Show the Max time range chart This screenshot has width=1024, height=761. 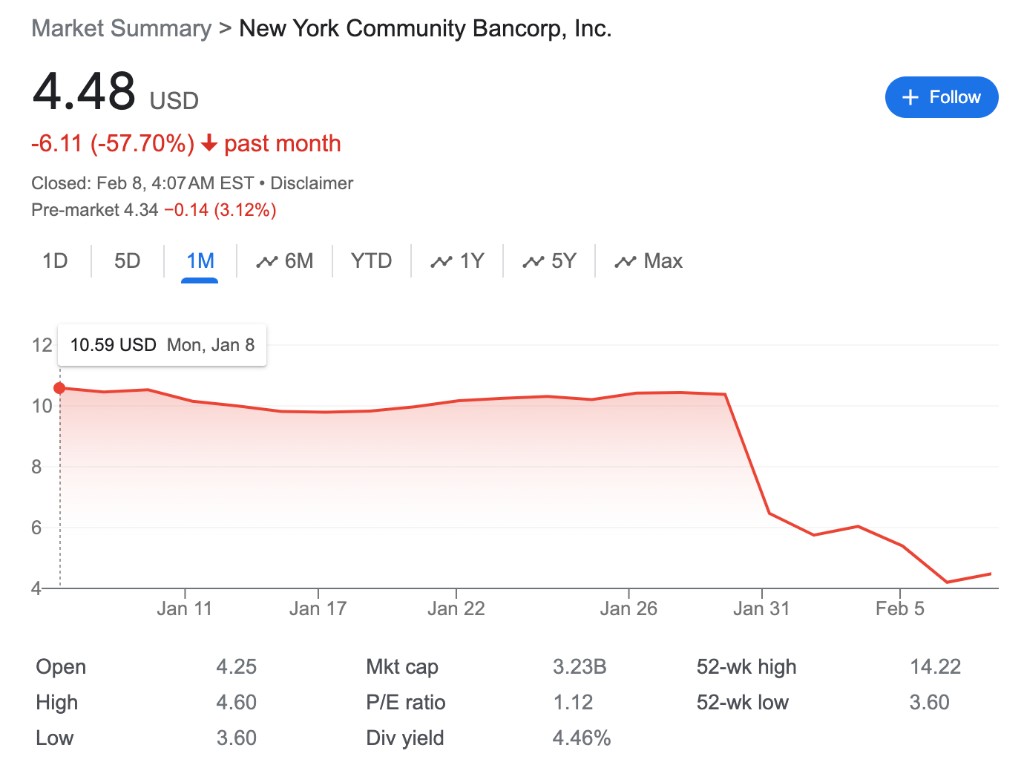(662, 261)
